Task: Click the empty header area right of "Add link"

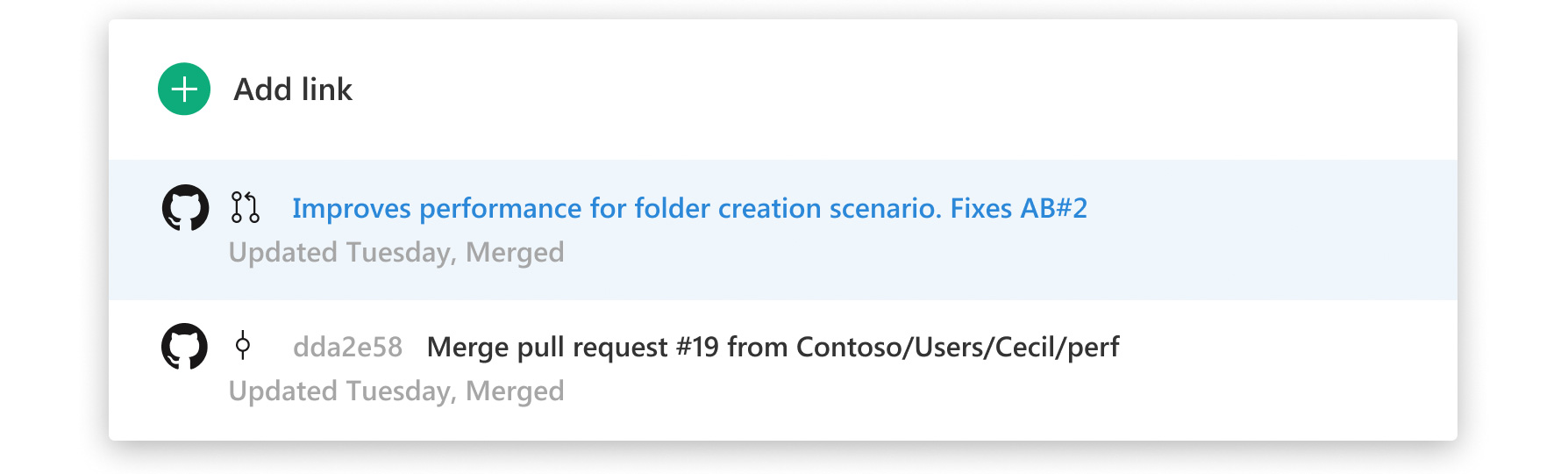Action: pos(877,90)
